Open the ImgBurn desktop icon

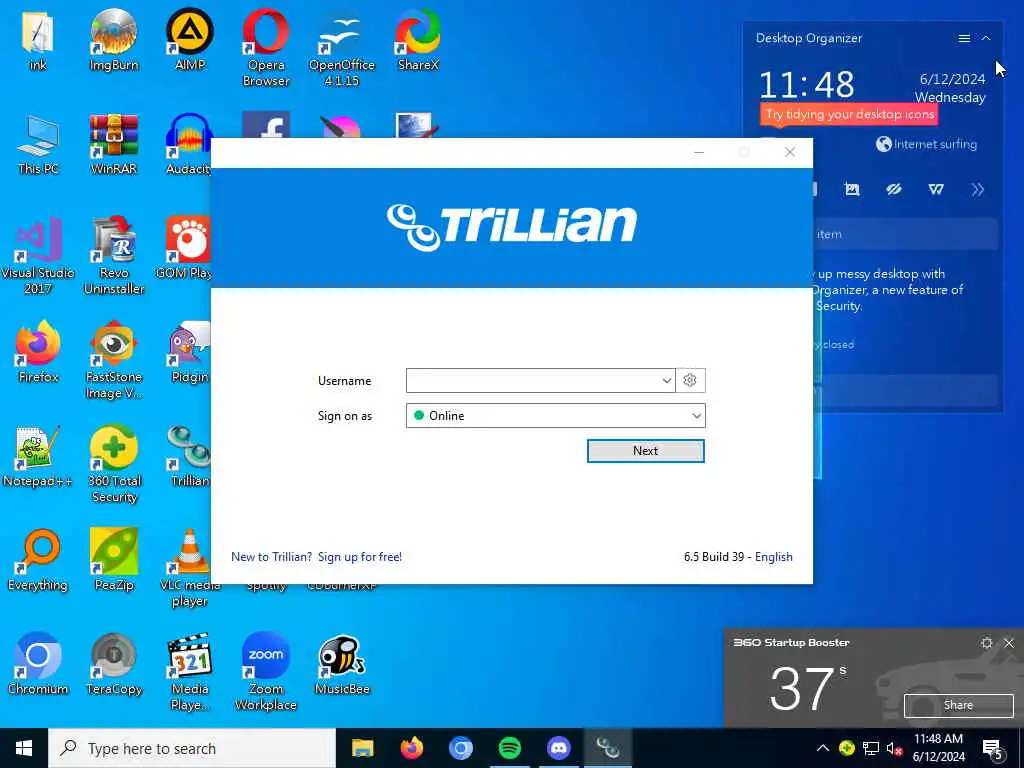[x=114, y=40]
